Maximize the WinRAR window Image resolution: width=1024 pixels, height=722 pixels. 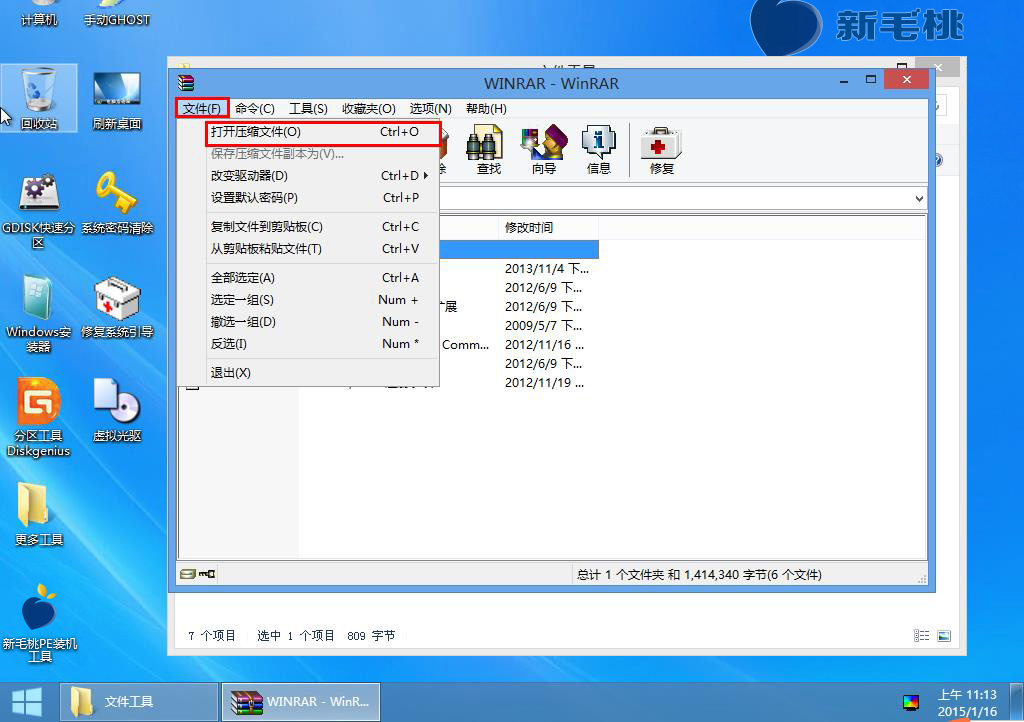click(871, 80)
